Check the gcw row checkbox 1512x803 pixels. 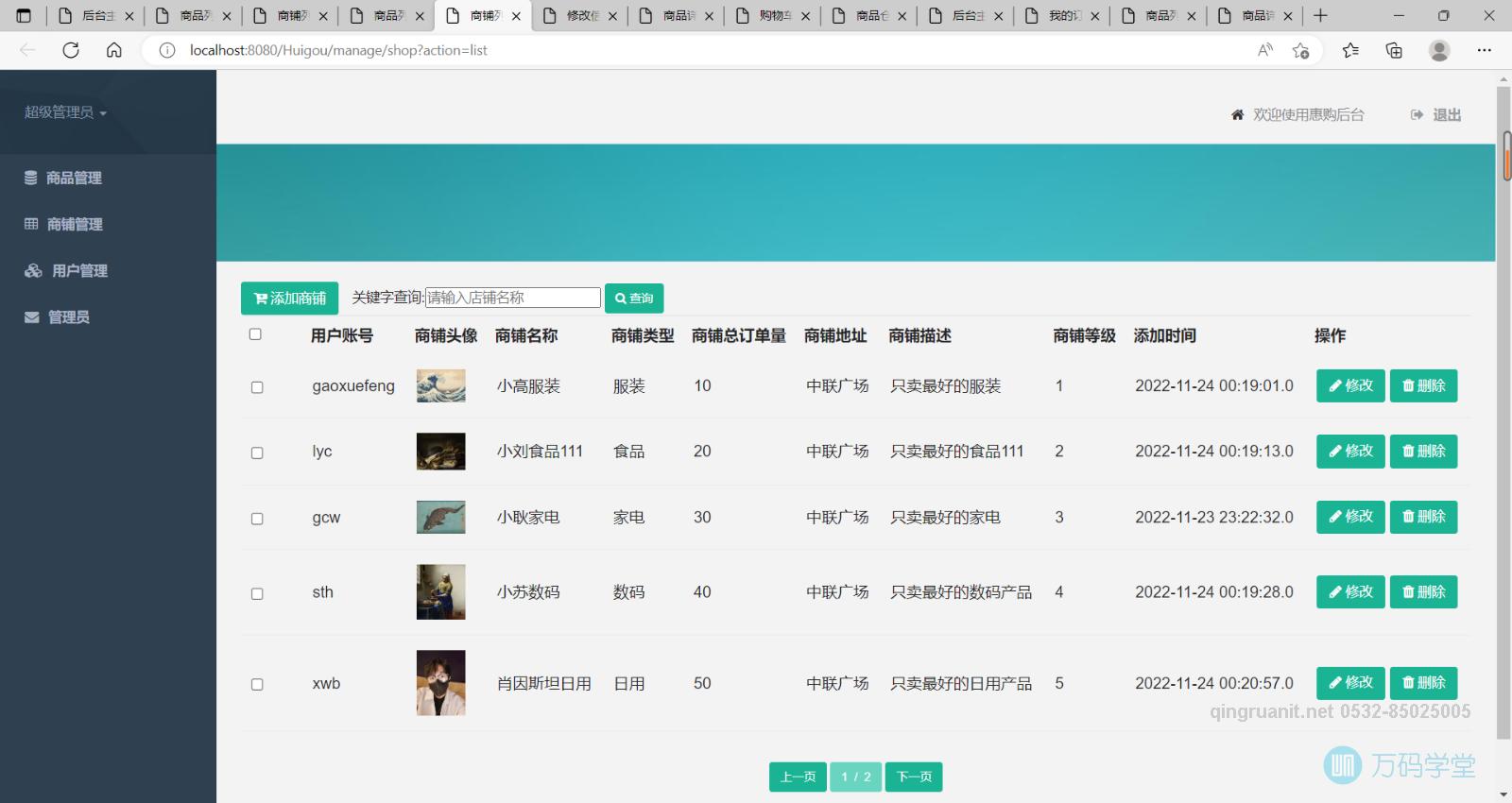(x=257, y=519)
